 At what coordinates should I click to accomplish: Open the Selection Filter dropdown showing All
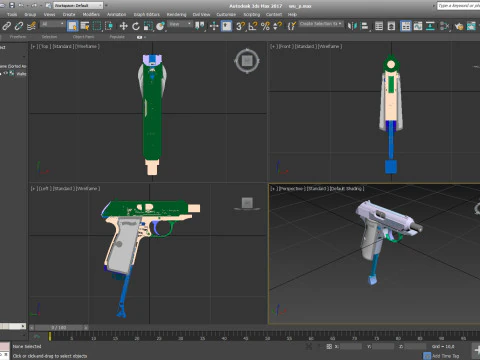52,24
